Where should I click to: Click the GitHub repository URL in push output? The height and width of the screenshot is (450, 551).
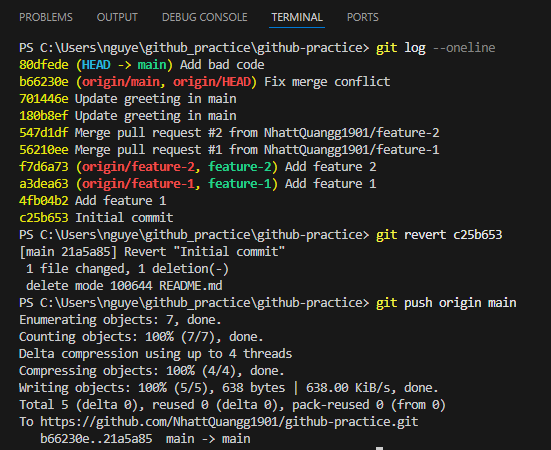[x=229, y=422]
